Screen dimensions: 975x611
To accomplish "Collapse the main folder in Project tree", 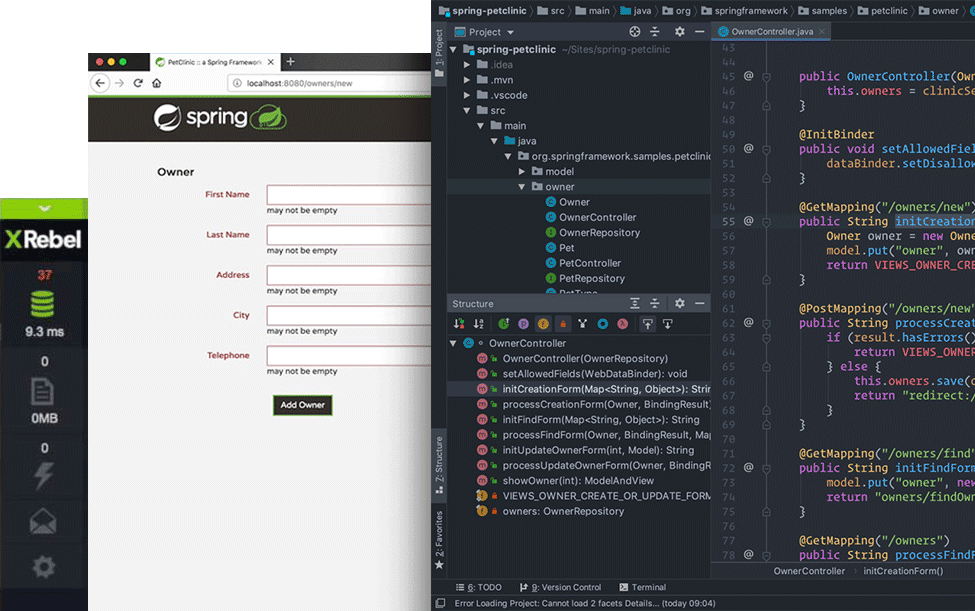I will 480,126.
